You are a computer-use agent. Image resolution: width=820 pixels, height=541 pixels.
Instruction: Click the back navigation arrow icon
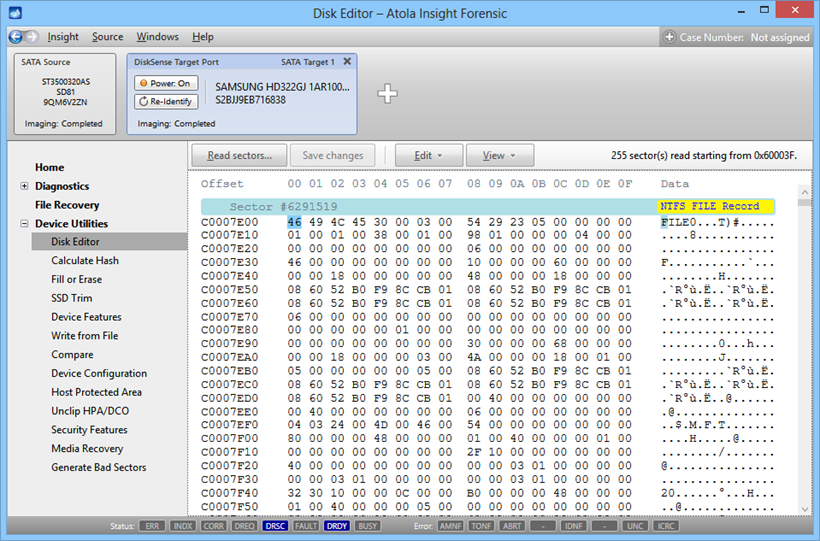pyautogui.click(x=16, y=37)
